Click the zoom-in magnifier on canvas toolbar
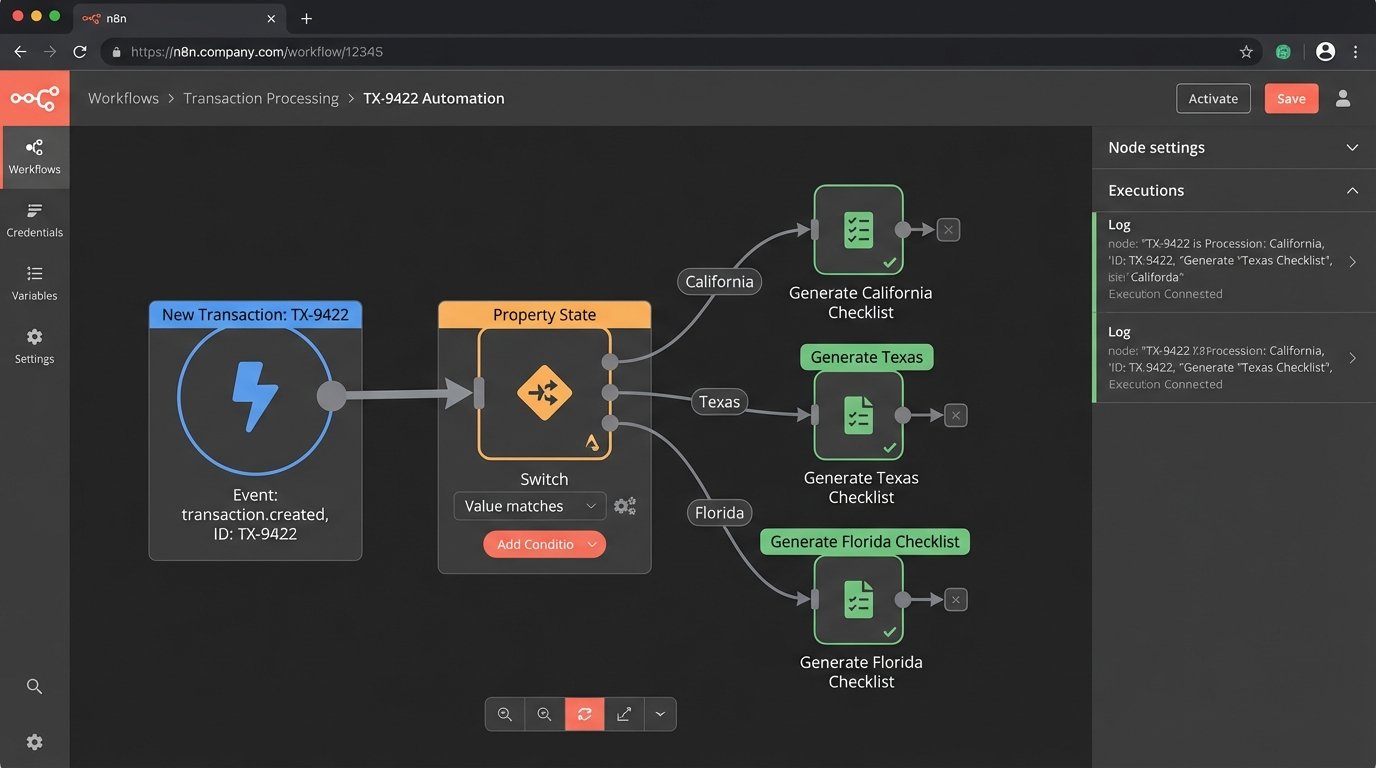Screen dimensions: 1376x768 tap(505, 714)
